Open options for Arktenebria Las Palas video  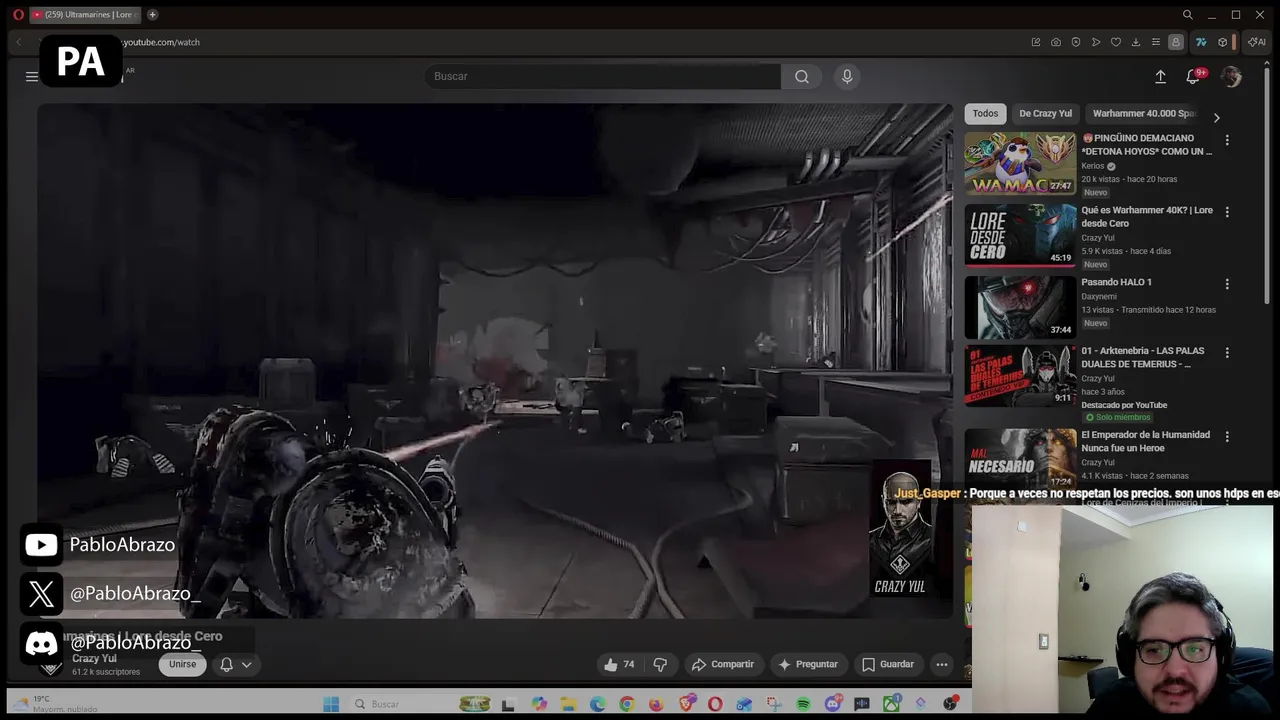[x=1227, y=353]
